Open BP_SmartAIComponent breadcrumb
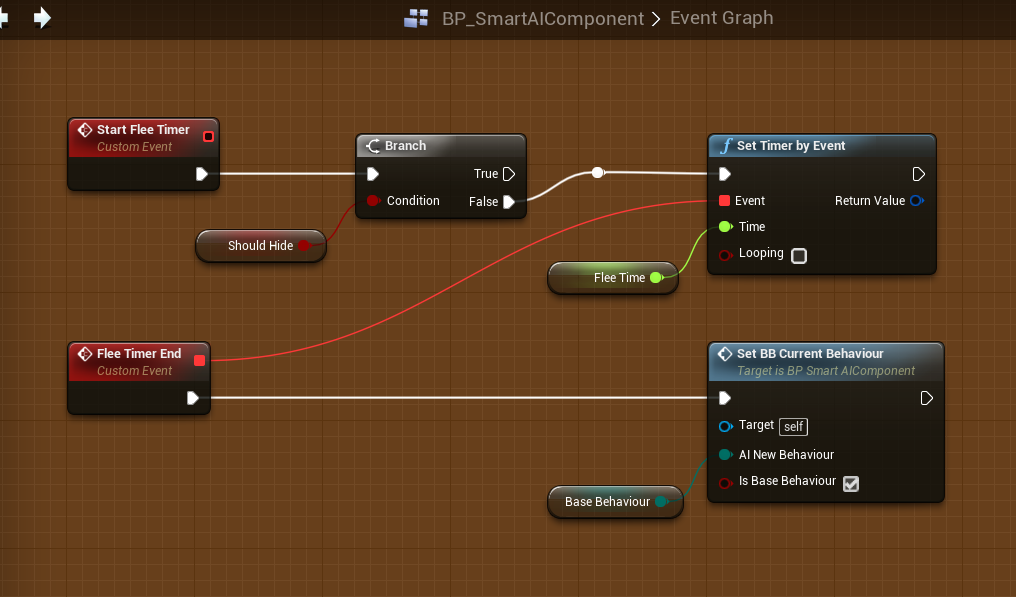1016x597 pixels. tap(543, 18)
